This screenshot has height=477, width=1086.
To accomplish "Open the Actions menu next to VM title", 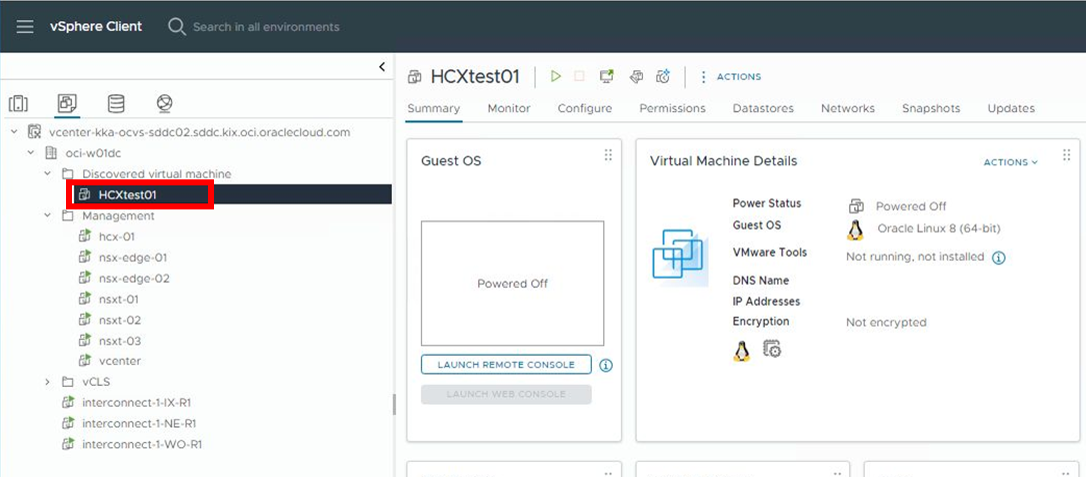I will (731, 76).
